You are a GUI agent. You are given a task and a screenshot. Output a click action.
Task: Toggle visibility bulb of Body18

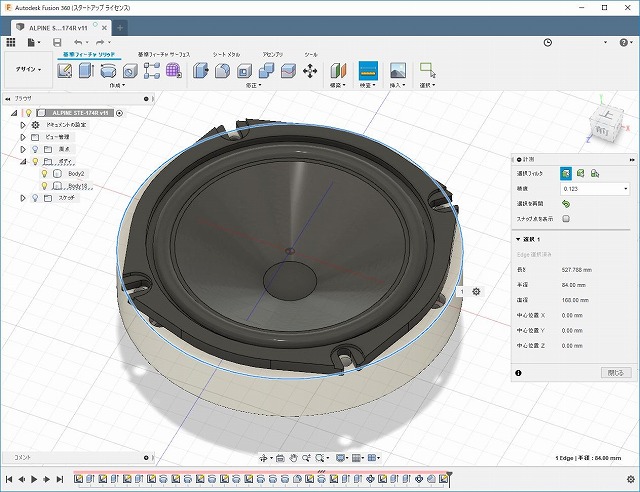coord(44,186)
